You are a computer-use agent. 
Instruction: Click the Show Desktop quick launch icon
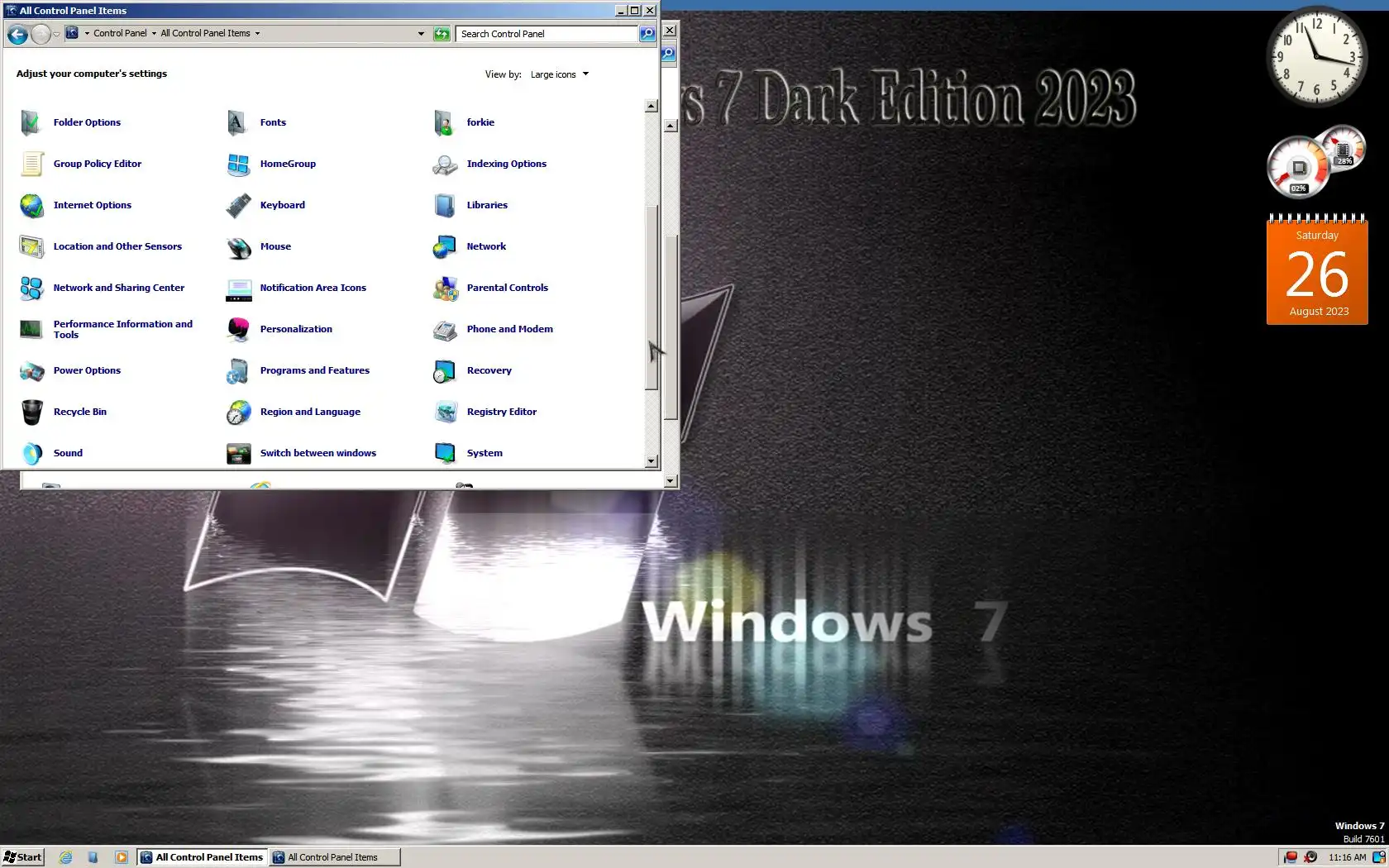pyautogui.click(x=93, y=857)
